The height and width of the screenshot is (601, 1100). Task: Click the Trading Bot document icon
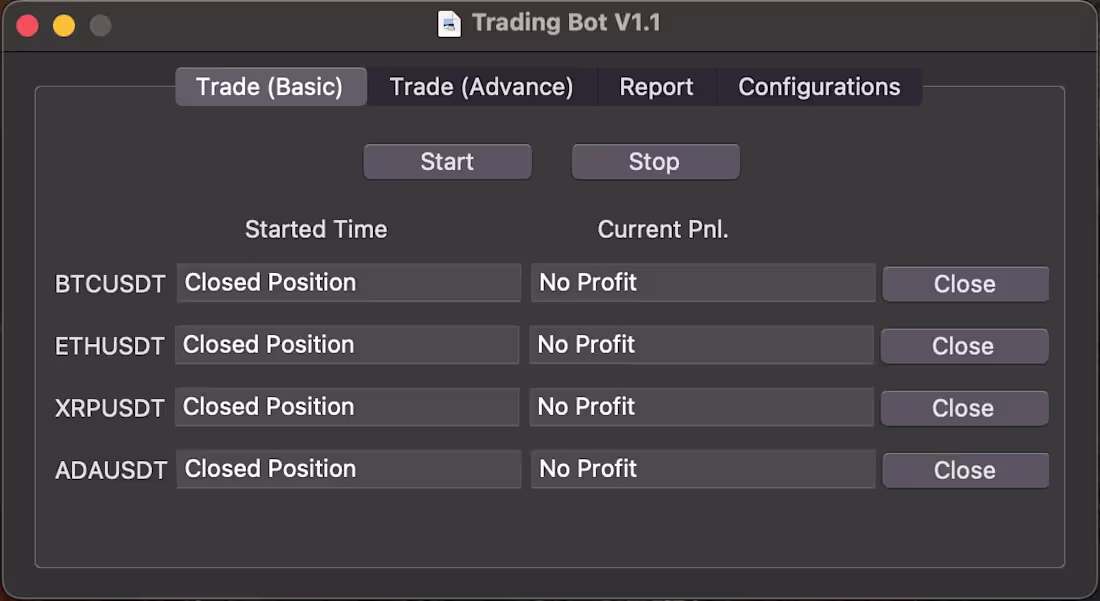450,22
